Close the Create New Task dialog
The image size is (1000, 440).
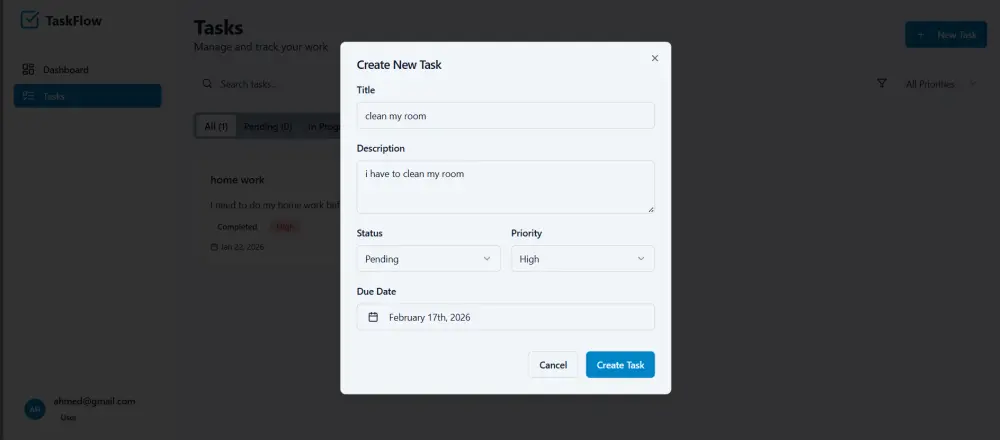[654, 58]
